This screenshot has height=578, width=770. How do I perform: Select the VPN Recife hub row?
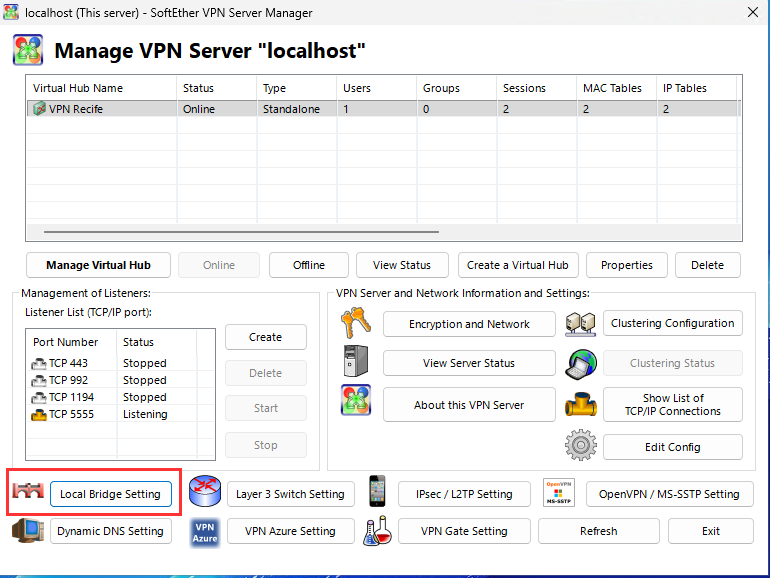point(384,109)
